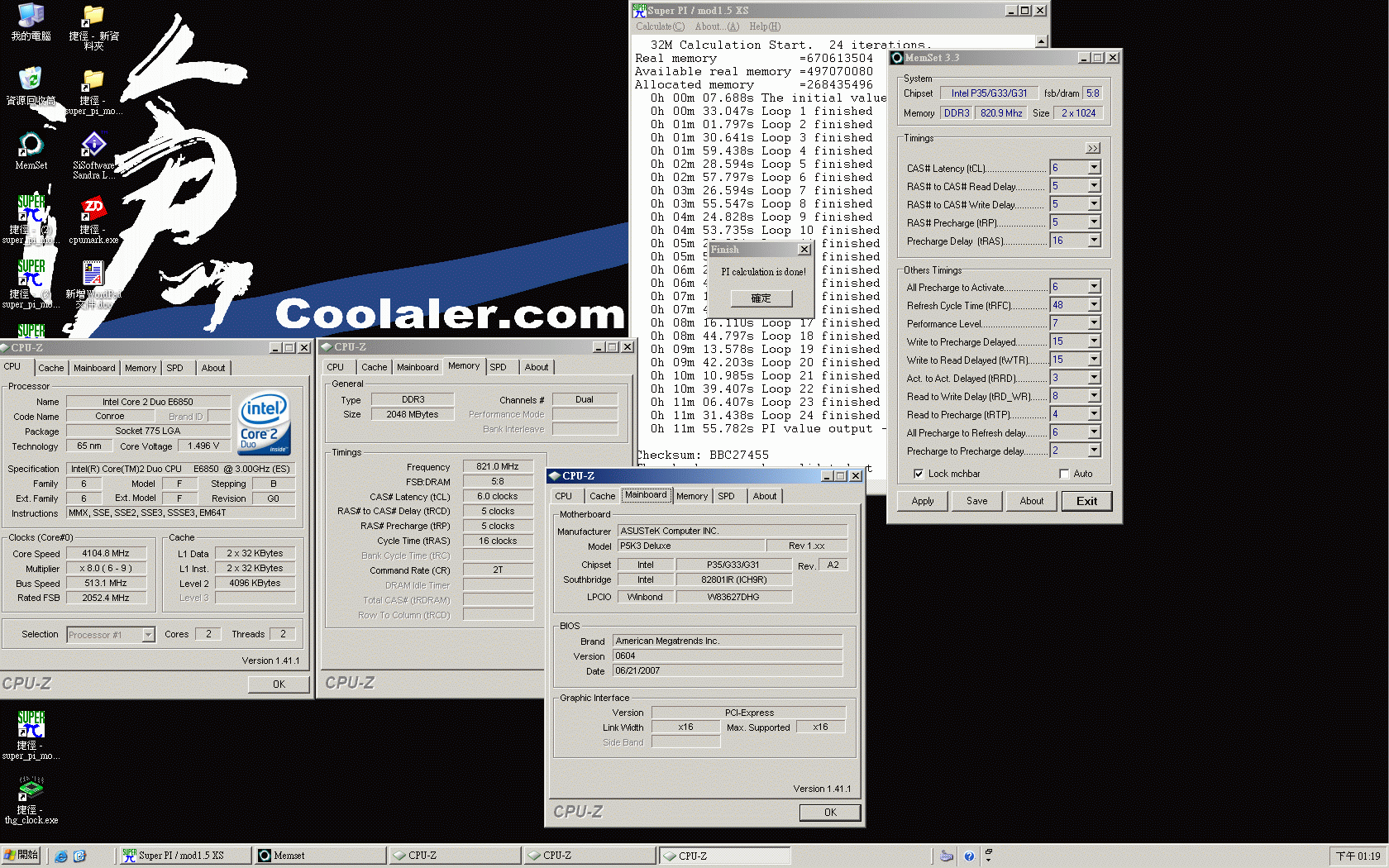The image size is (1389, 868).
Task: Click 確定 in the Finish dialog
Action: pyautogui.click(x=761, y=298)
